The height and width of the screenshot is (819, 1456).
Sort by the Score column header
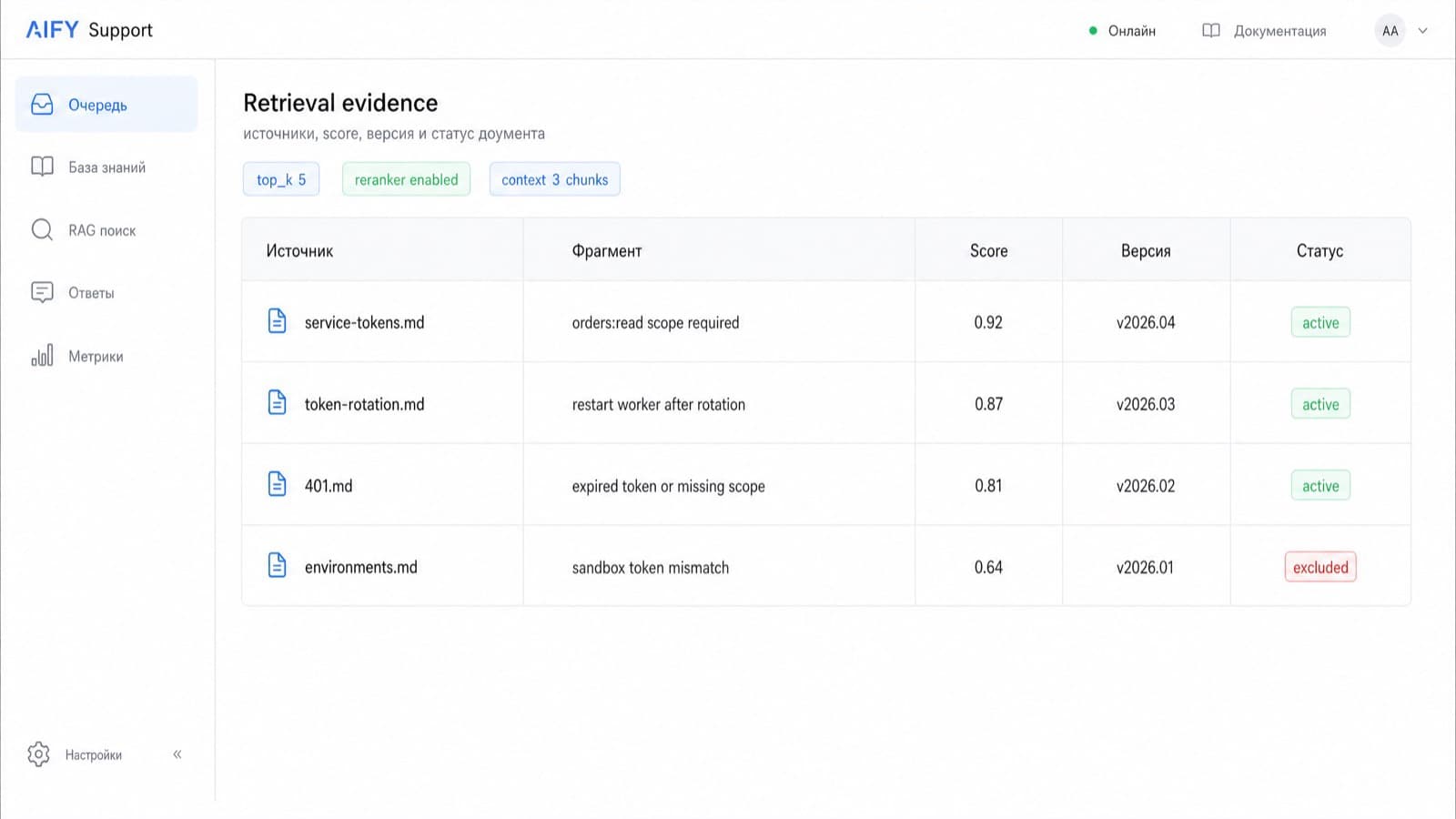(988, 251)
